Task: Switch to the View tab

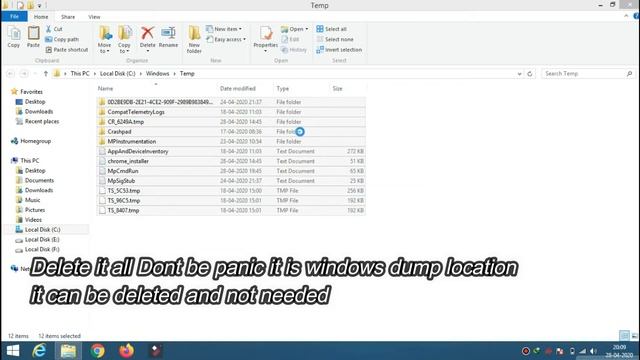Action: click(94, 17)
